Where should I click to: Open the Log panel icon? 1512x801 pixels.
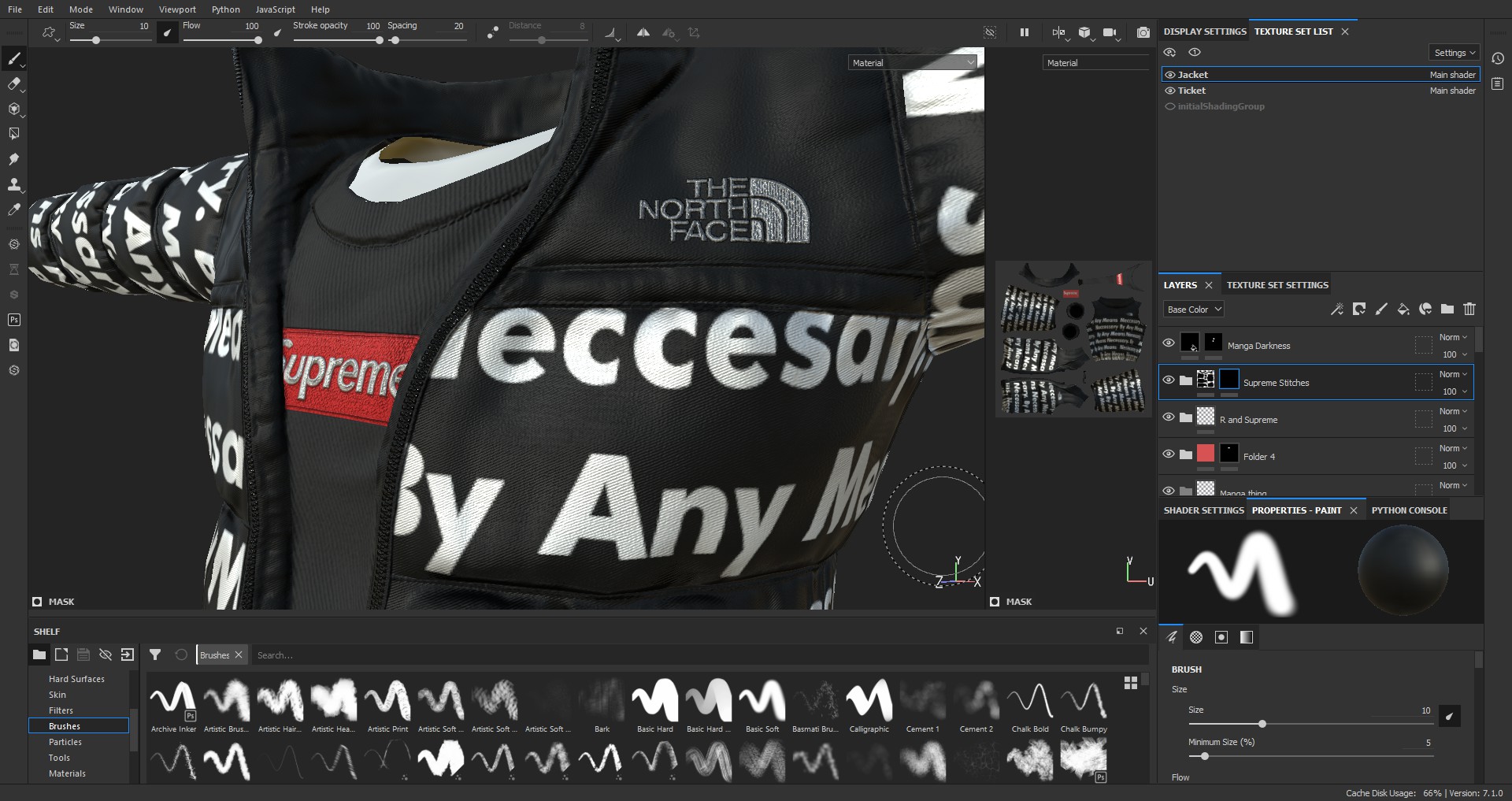pyautogui.click(x=1498, y=83)
